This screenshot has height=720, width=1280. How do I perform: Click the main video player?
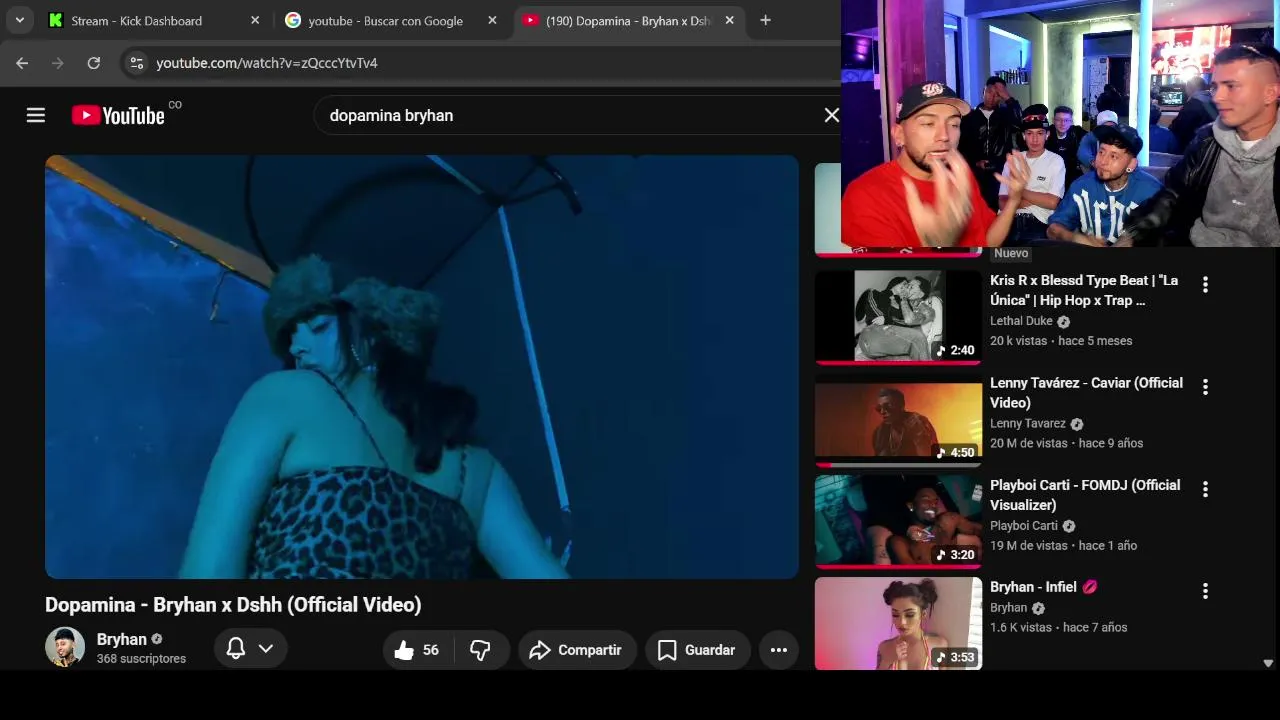coord(422,366)
